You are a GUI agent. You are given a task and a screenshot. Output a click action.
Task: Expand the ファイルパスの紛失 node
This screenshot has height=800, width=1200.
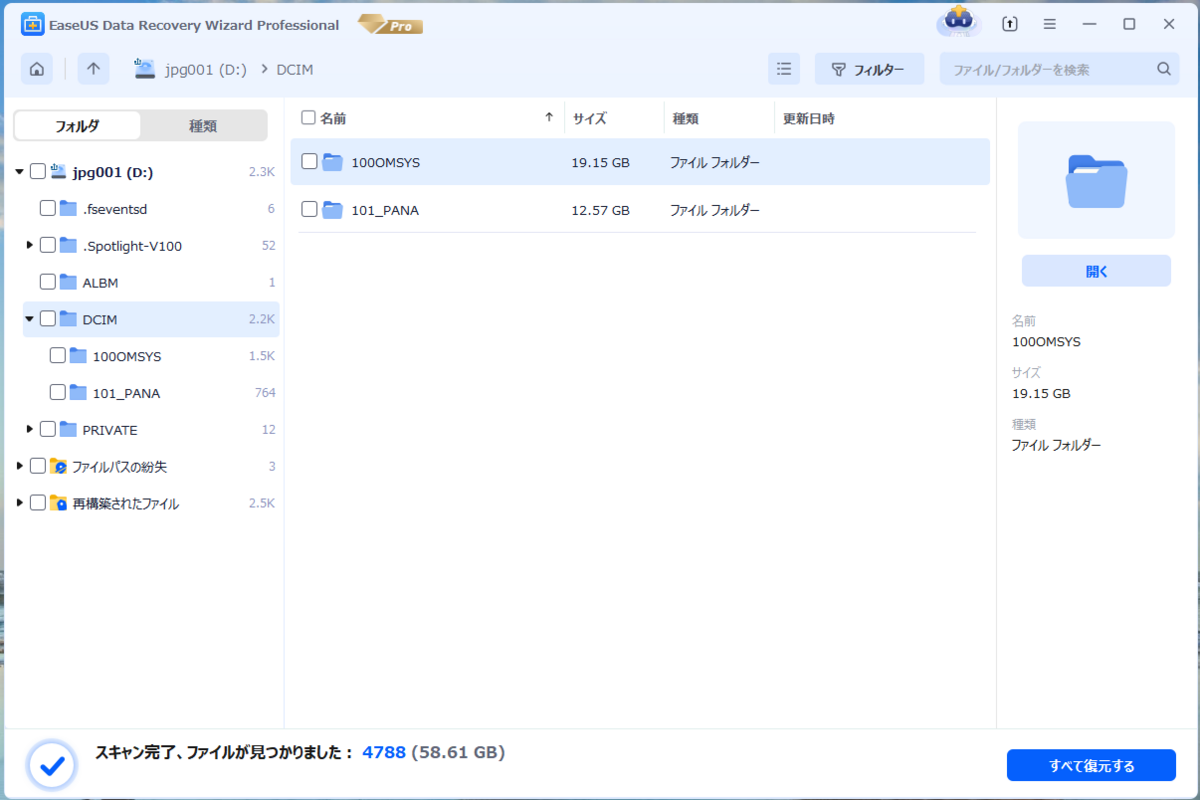tap(20, 466)
